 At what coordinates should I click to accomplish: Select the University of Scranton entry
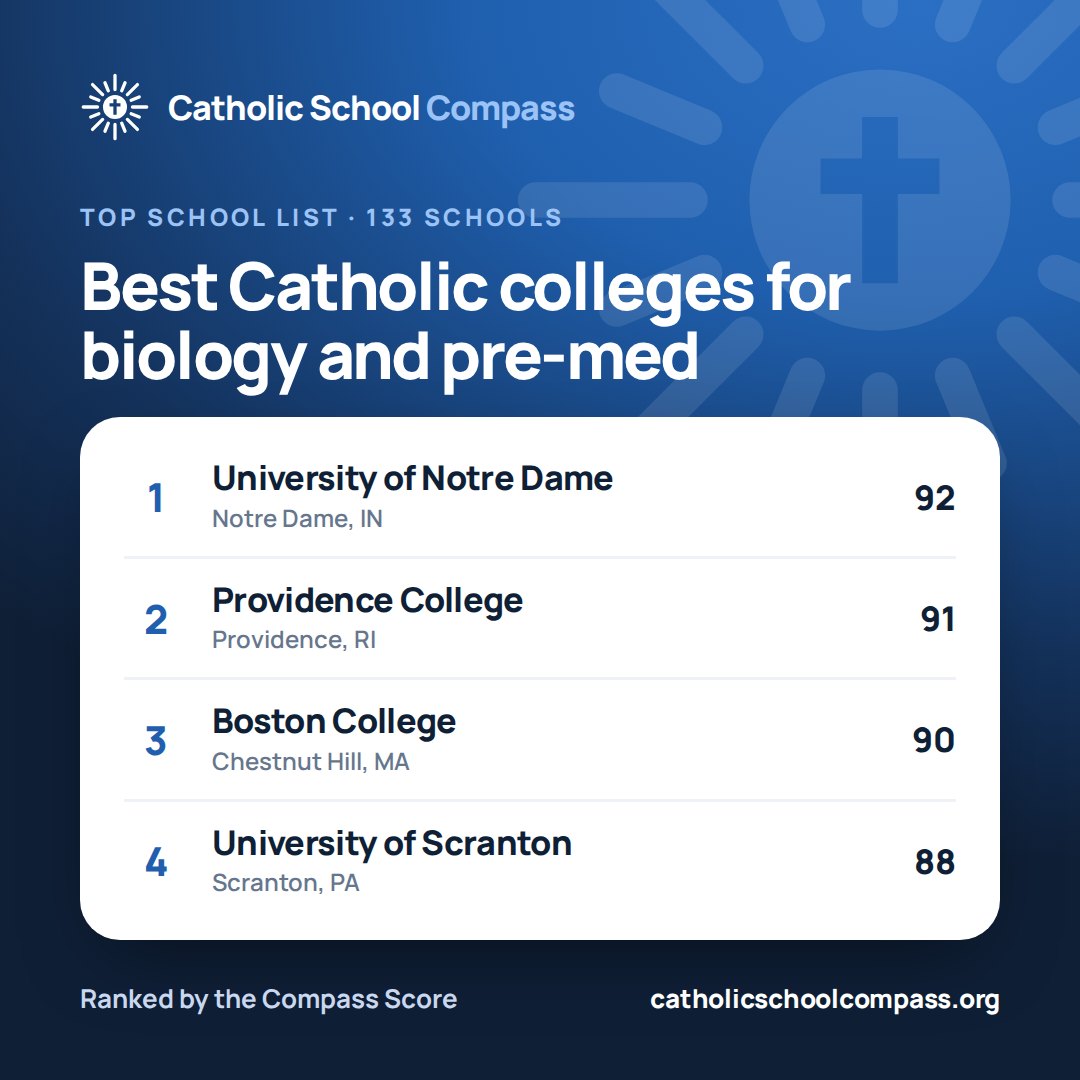tap(540, 861)
